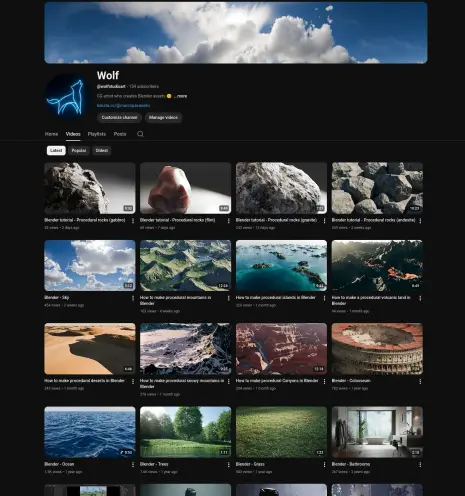
Task: Open the Procedural rocks (granite) thumbnail
Action: tap(281, 188)
